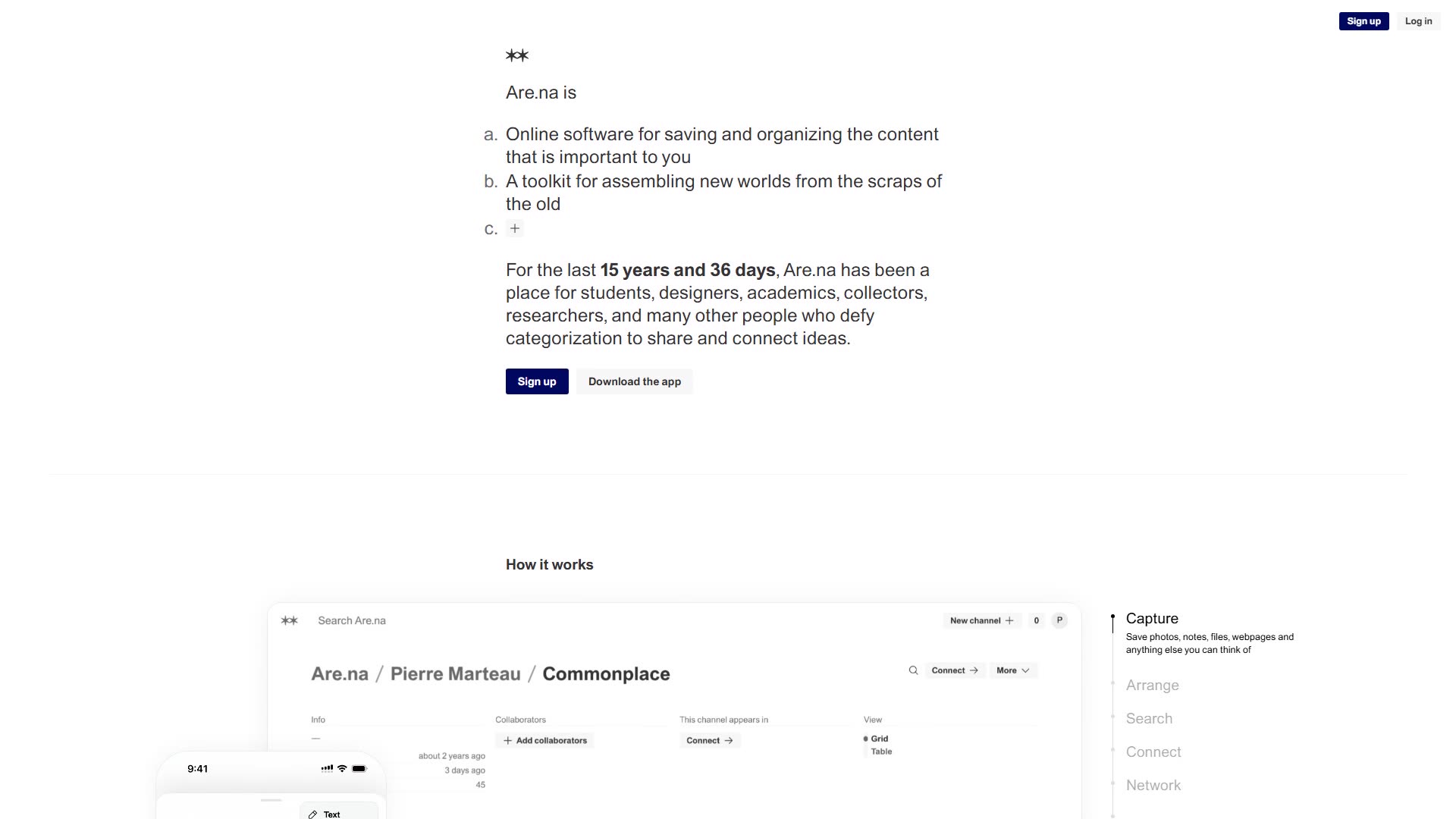Click the New channel plus button
Viewport: 1456px width, 819px height.
[x=981, y=620]
